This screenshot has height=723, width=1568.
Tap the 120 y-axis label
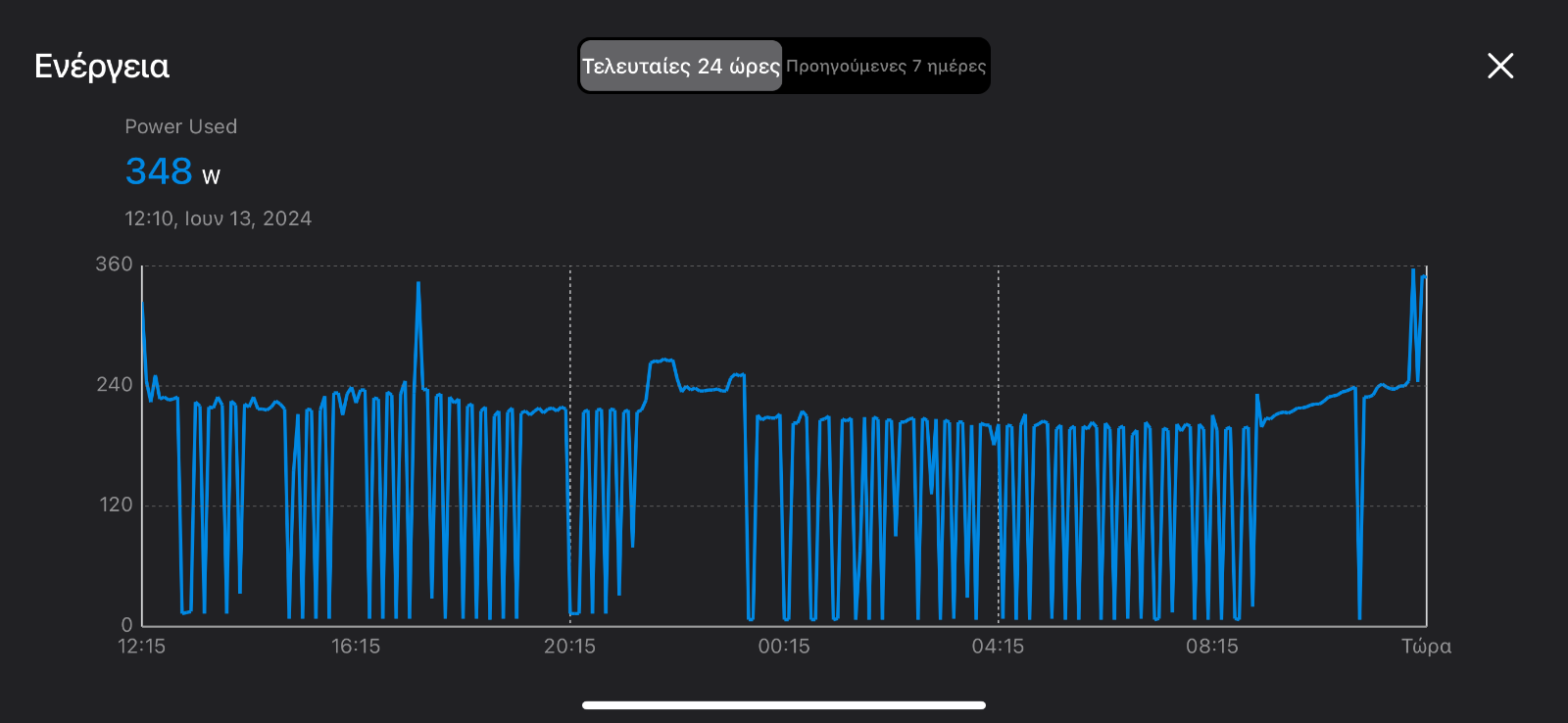coord(115,505)
